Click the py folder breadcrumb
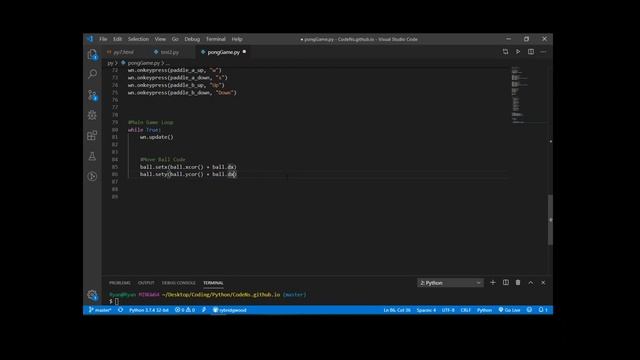 tap(110, 63)
